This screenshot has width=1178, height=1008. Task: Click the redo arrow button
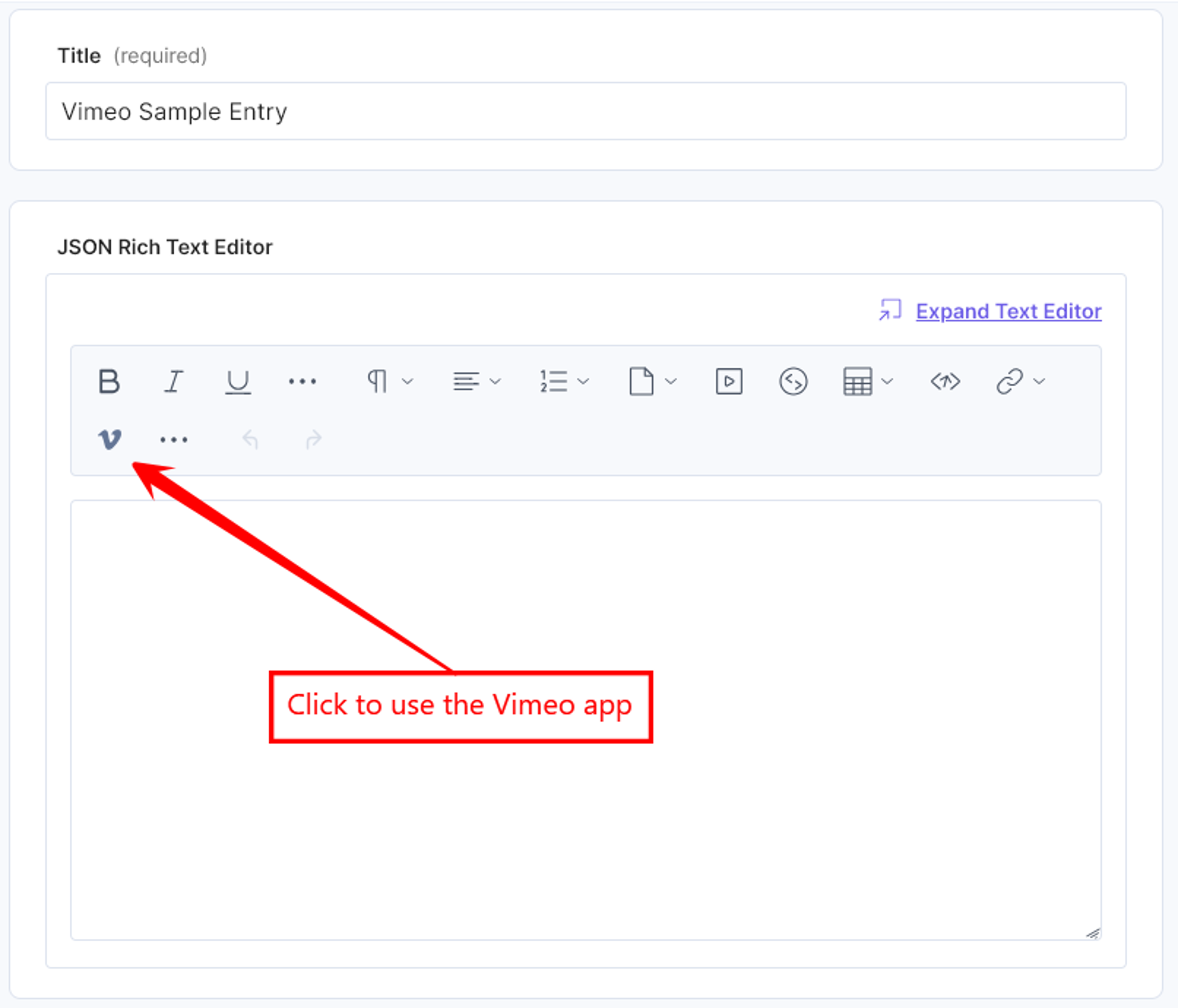pyautogui.click(x=314, y=439)
